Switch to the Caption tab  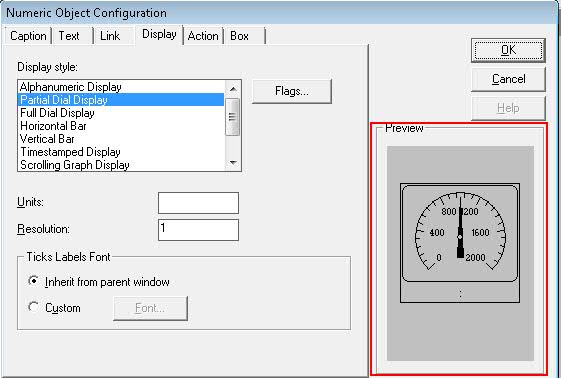[28, 36]
